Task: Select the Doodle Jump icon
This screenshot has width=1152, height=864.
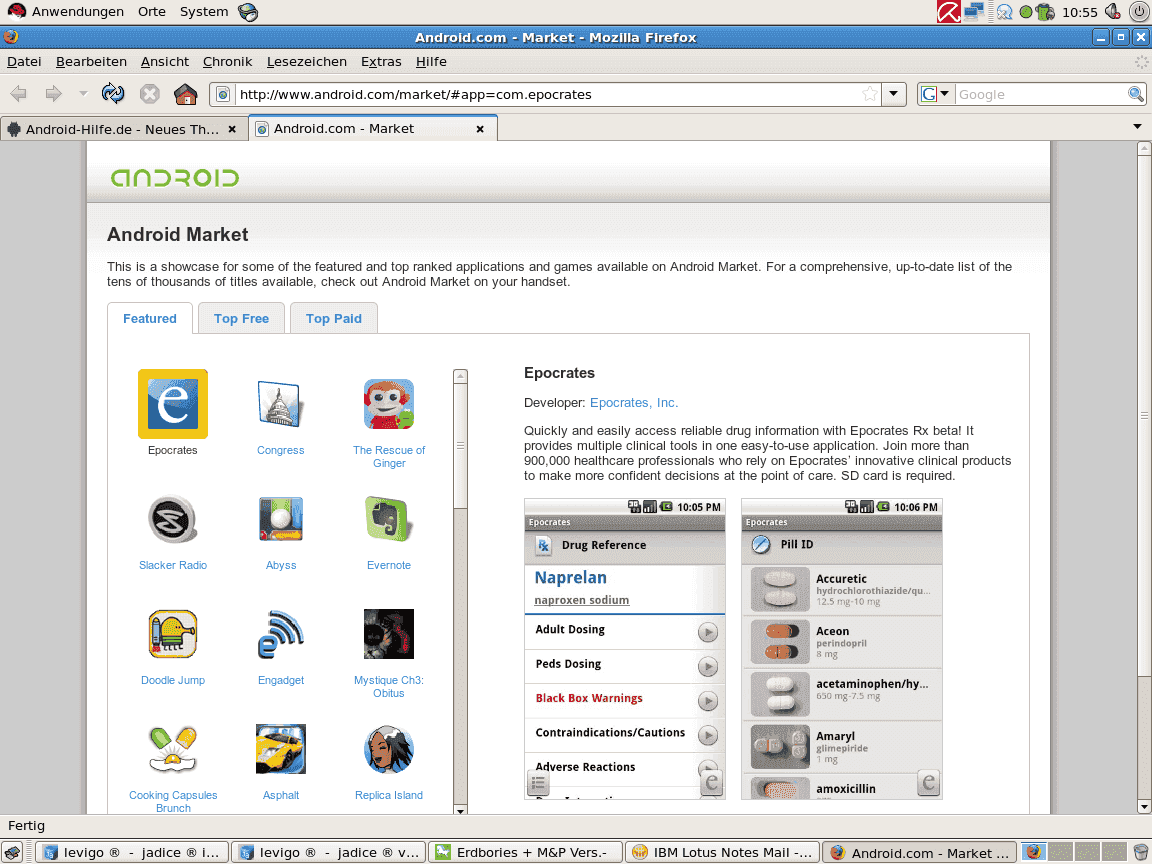Action: [x=173, y=634]
